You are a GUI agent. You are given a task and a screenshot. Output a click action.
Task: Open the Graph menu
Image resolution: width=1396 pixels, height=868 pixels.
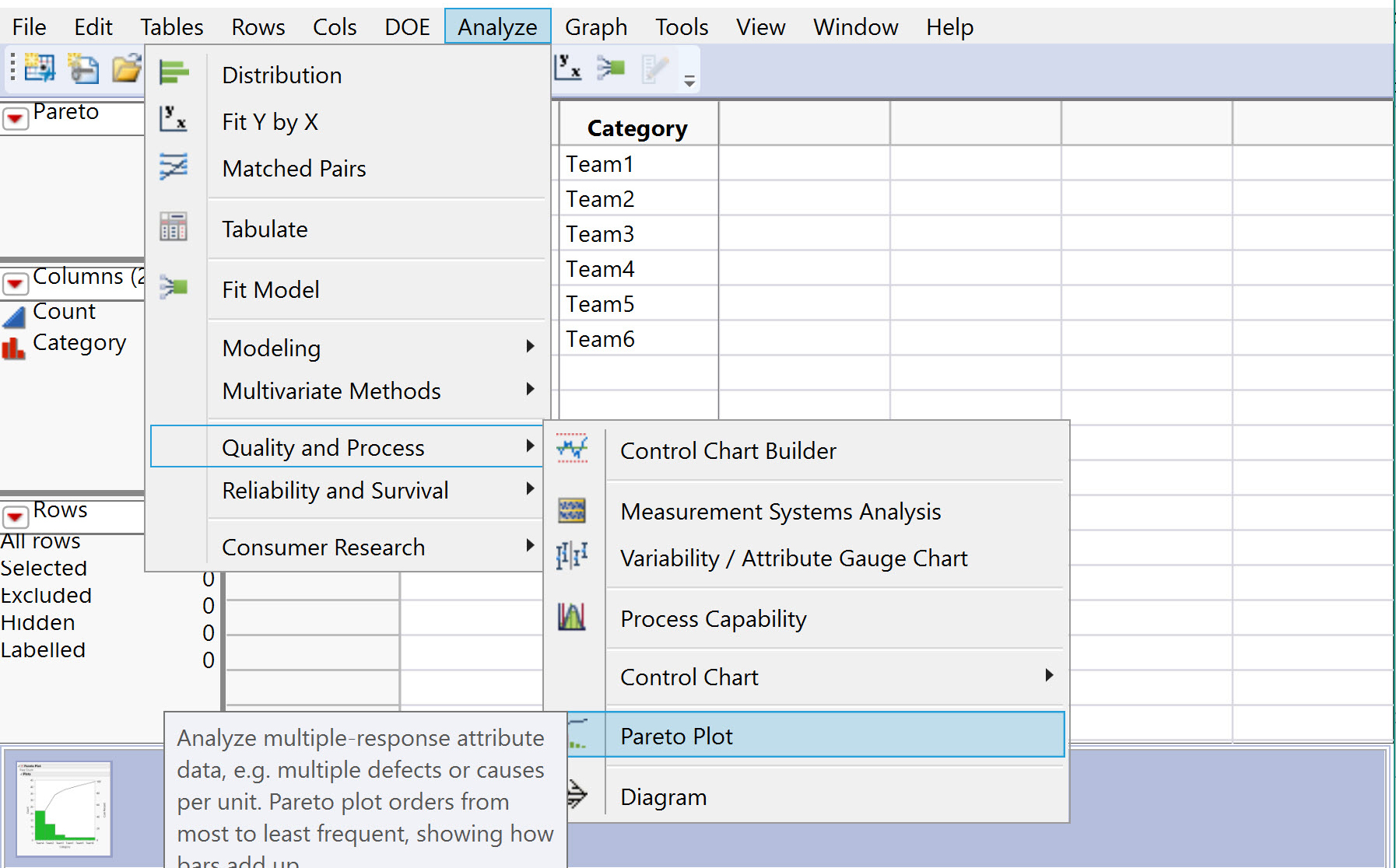596,27
